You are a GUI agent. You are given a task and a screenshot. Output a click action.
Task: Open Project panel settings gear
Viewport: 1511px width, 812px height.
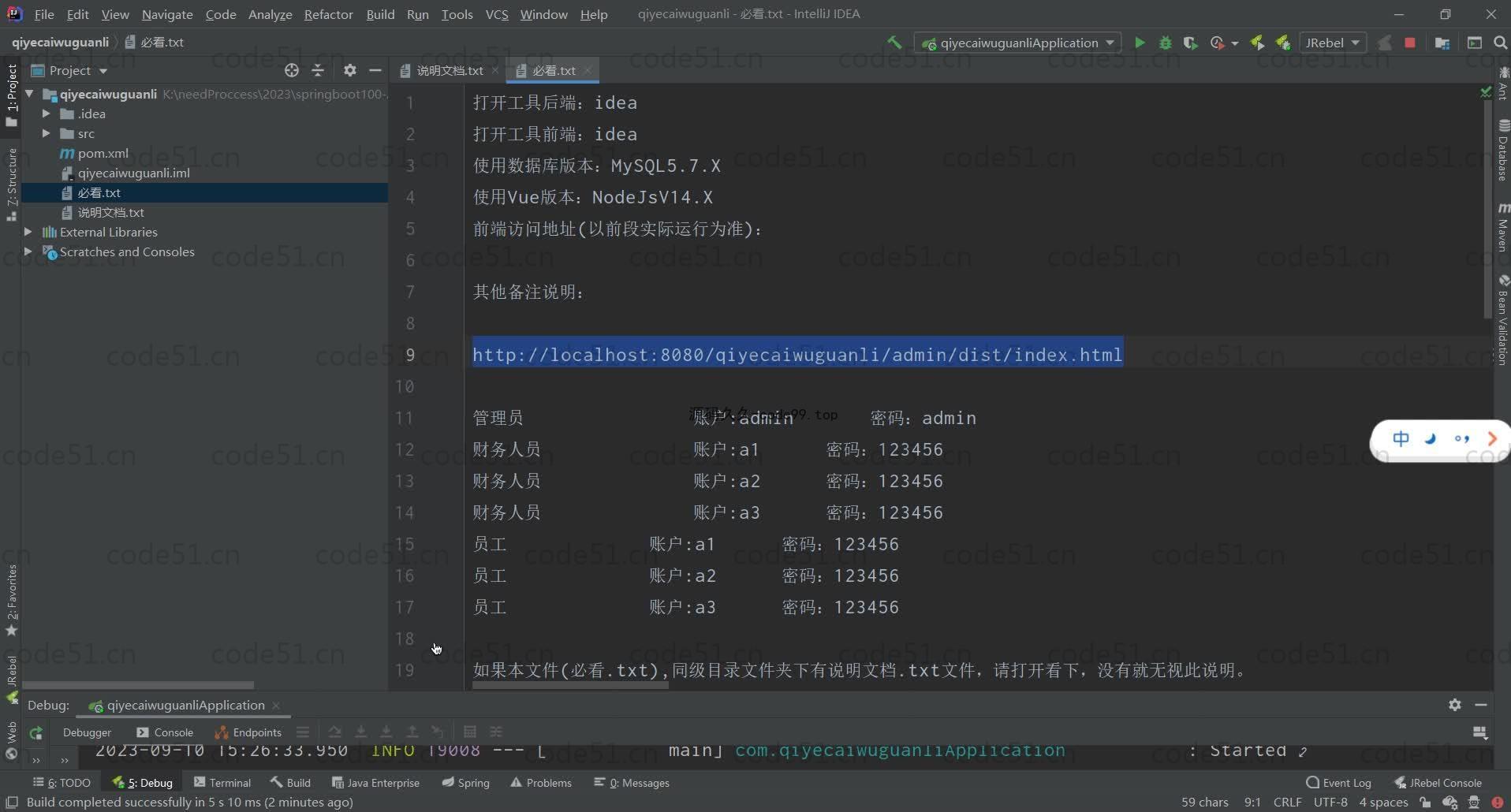point(350,70)
